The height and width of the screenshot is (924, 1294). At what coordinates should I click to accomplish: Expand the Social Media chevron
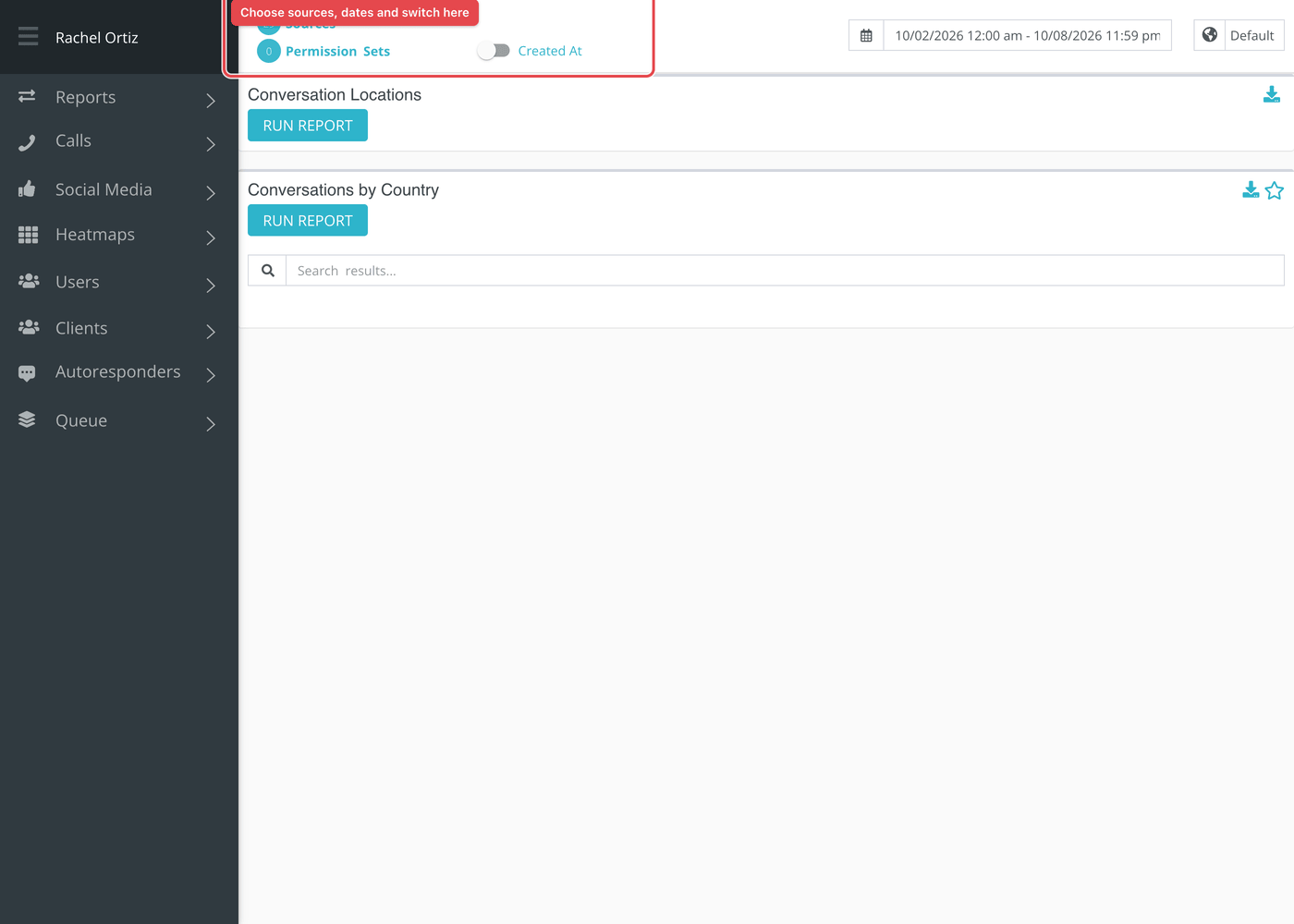coord(211,192)
